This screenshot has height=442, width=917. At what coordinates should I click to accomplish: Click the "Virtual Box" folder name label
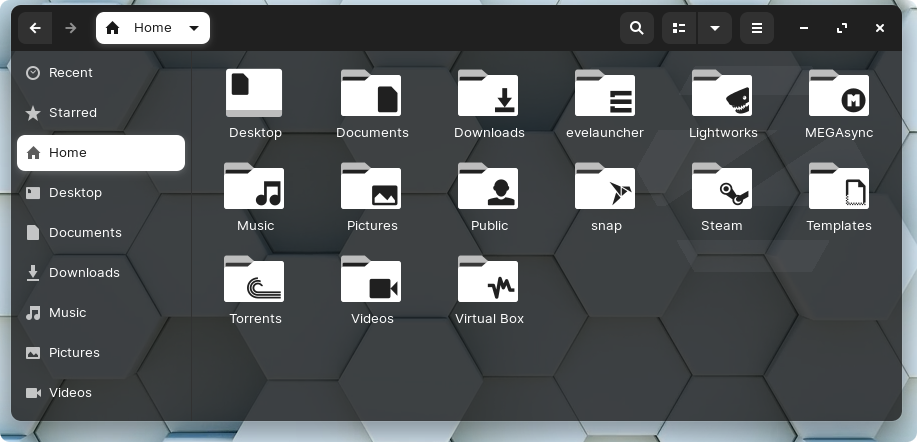click(489, 319)
